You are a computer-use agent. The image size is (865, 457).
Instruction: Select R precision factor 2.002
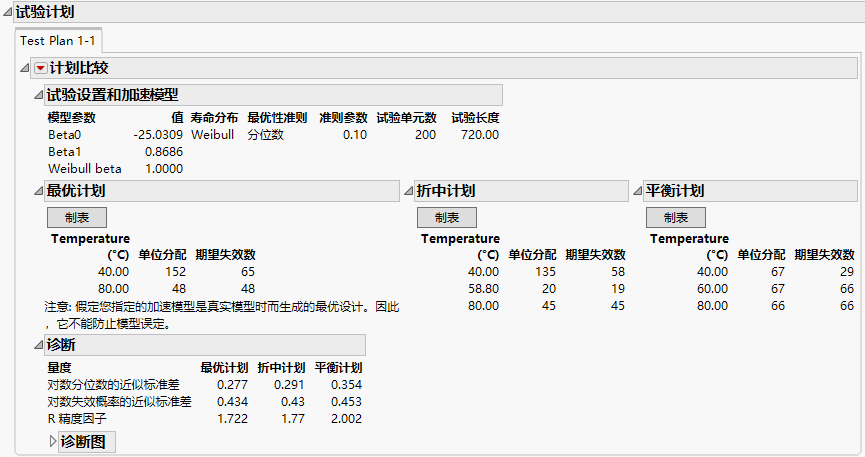click(346, 419)
